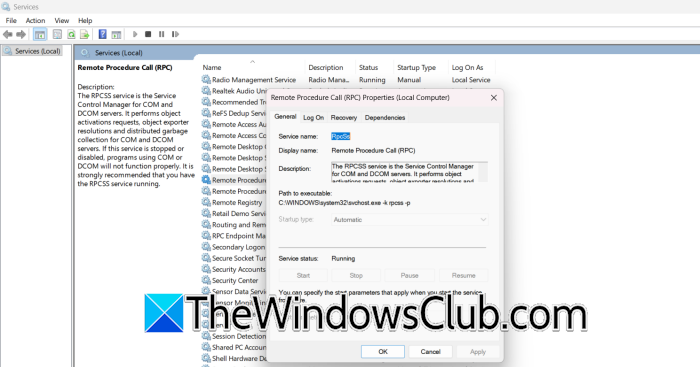This screenshot has height=367, width=700.
Task: Click the Forward arrow toolbar icon
Action: click(x=21, y=34)
